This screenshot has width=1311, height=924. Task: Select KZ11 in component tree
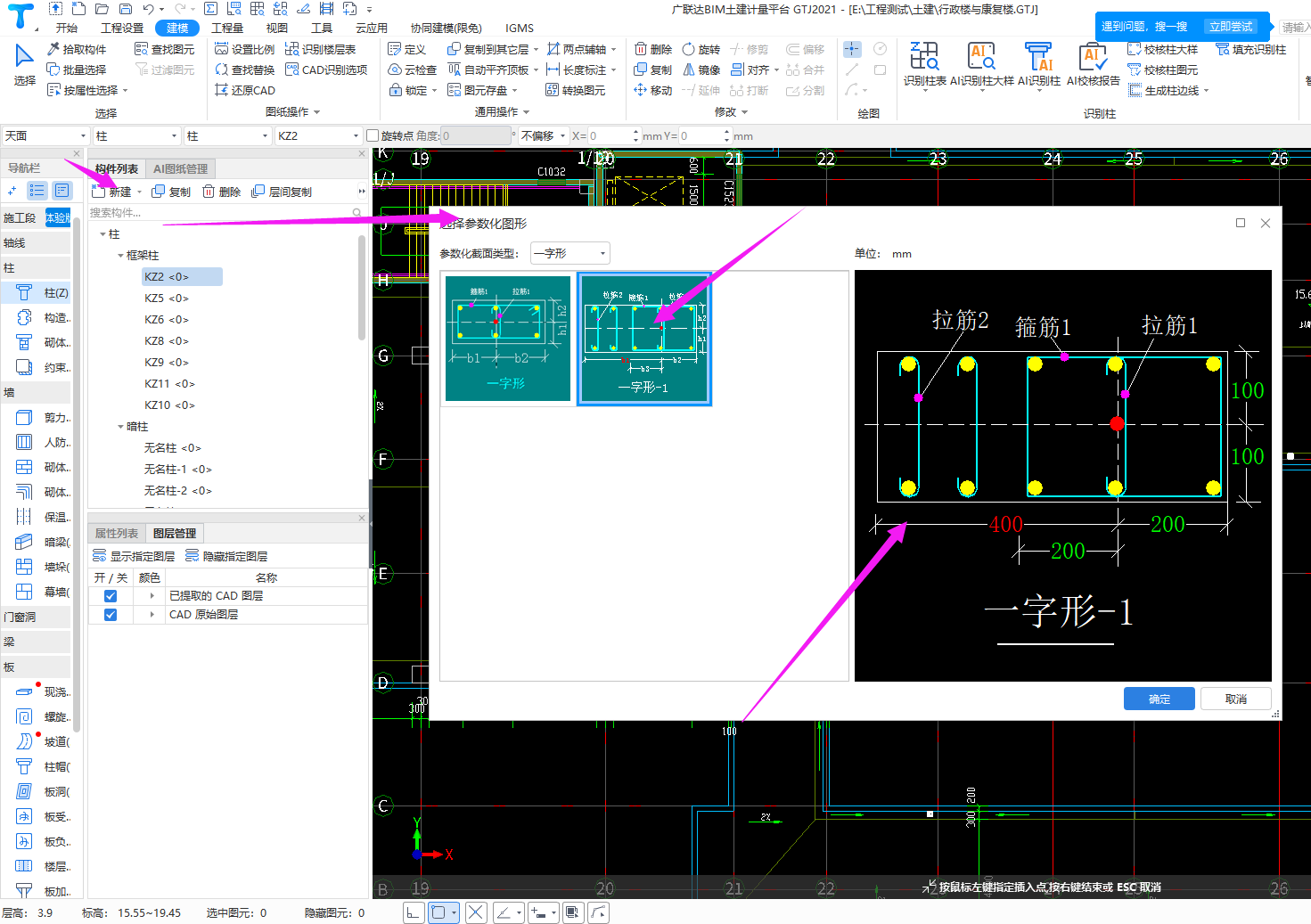(x=169, y=384)
